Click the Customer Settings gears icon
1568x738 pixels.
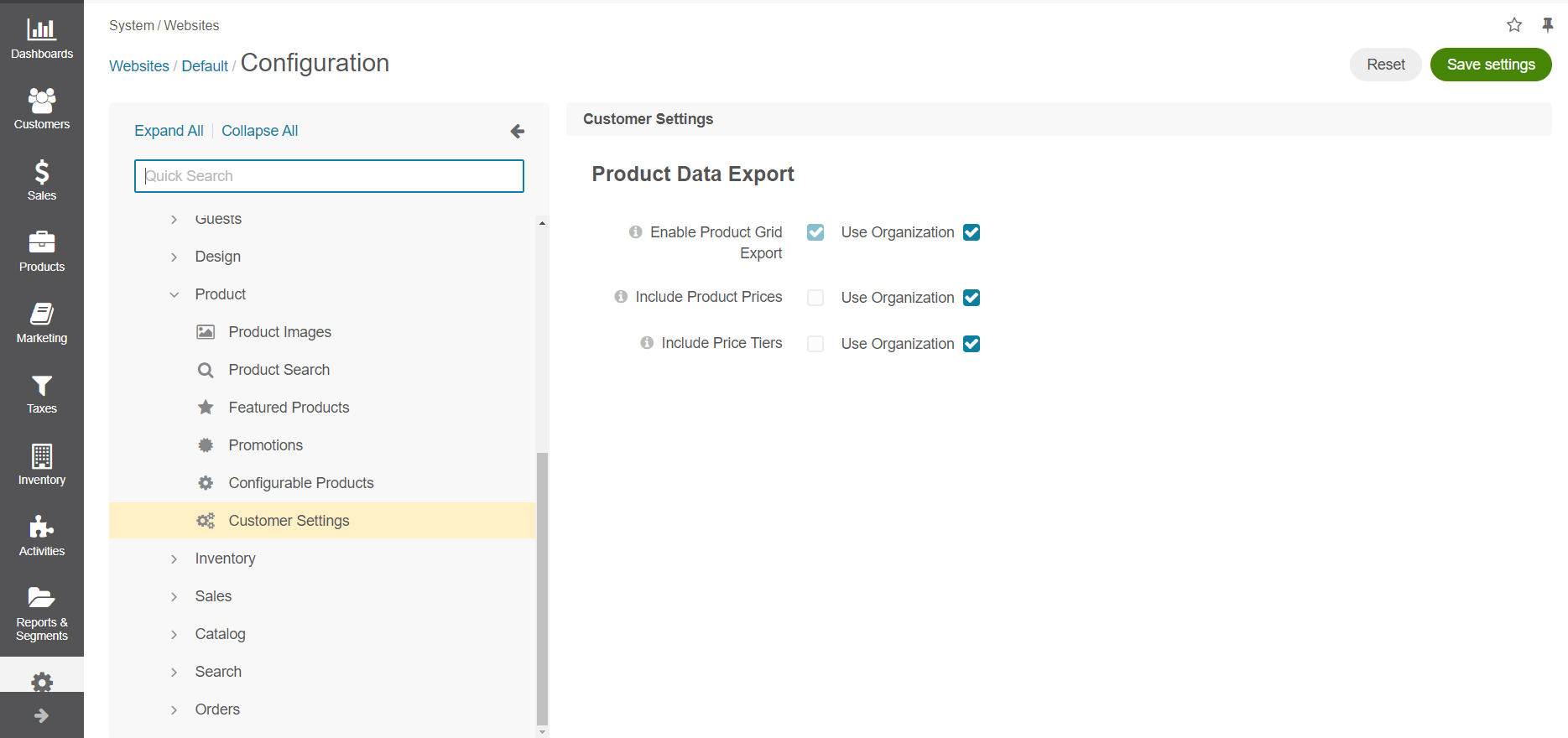pos(206,521)
